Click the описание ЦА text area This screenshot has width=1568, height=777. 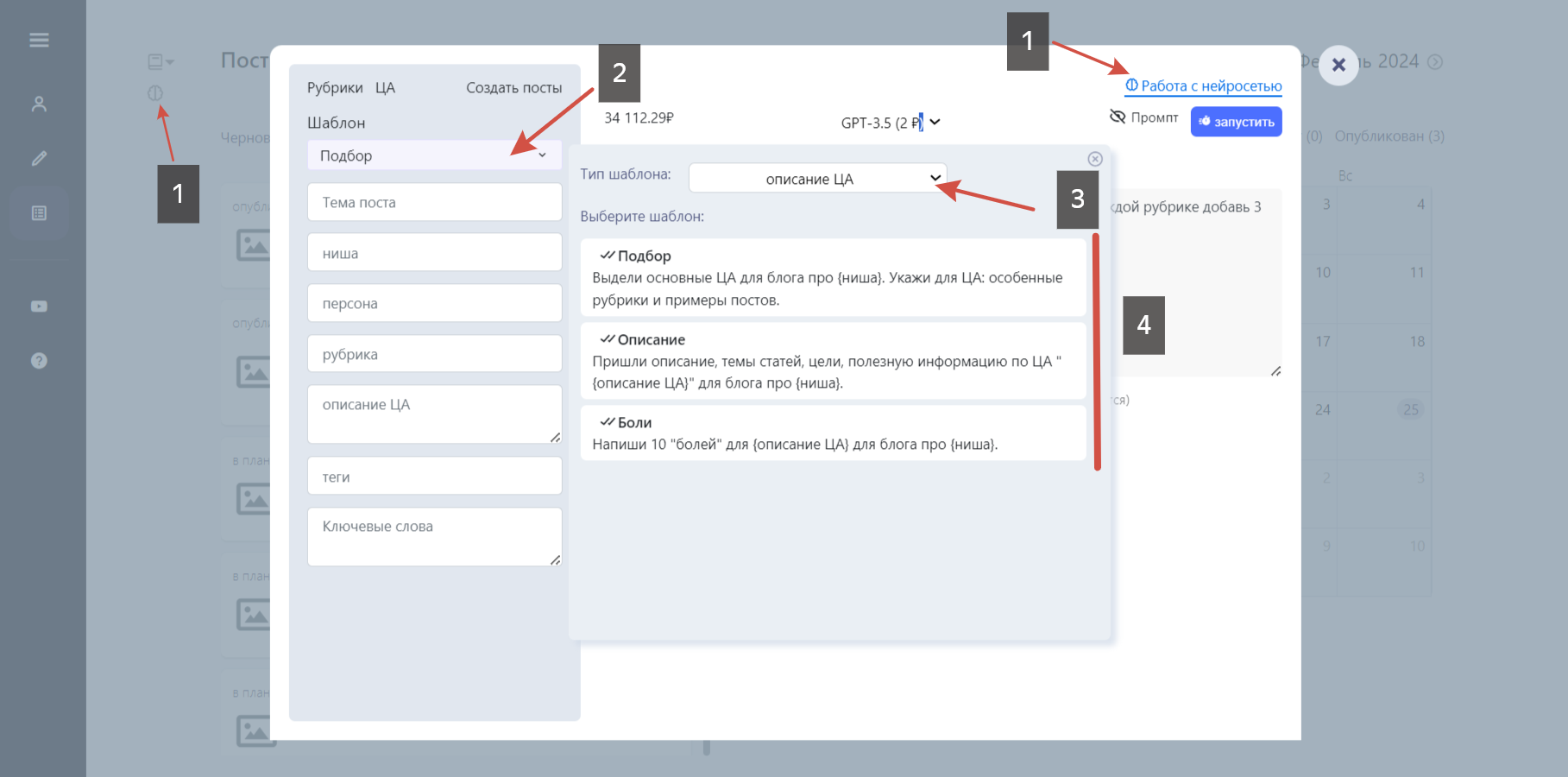click(x=434, y=414)
